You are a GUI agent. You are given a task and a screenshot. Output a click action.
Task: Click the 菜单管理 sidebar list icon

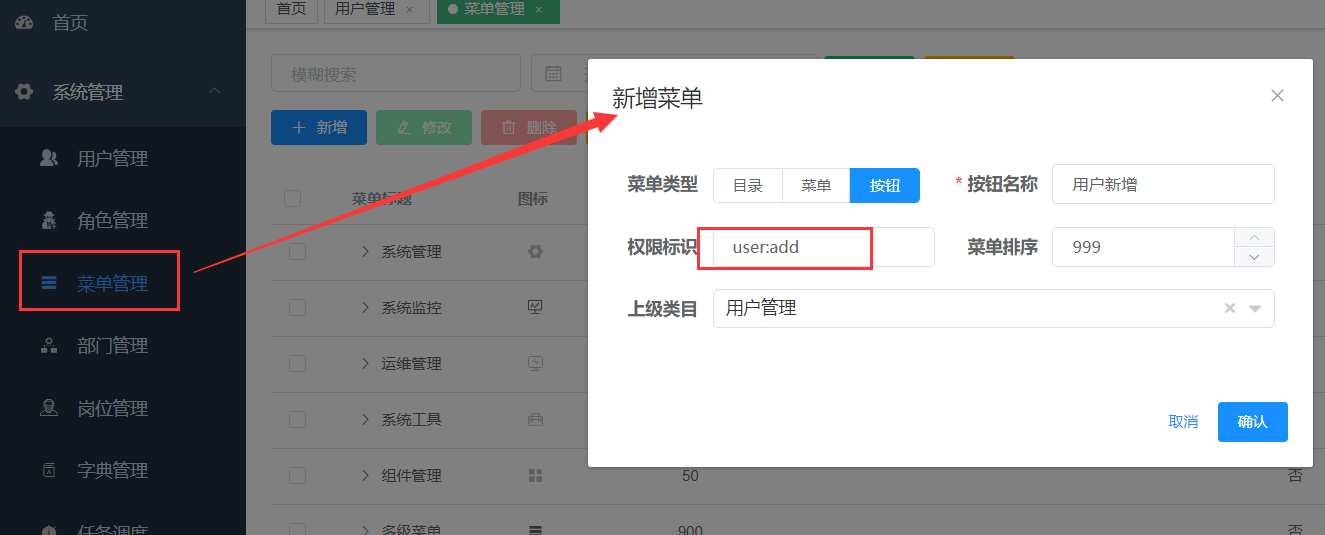click(48, 283)
